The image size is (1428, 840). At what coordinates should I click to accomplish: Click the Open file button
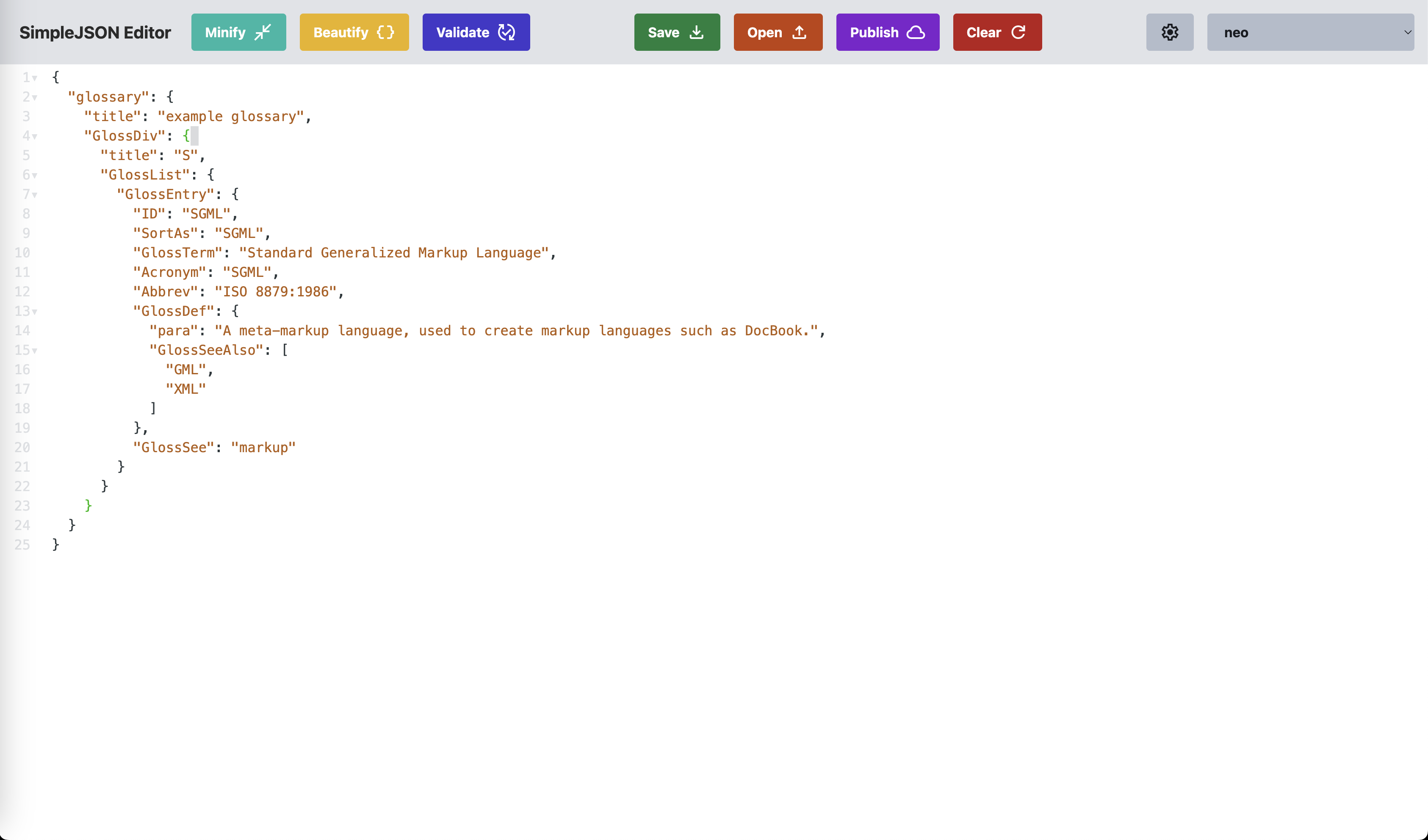(778, 32)
